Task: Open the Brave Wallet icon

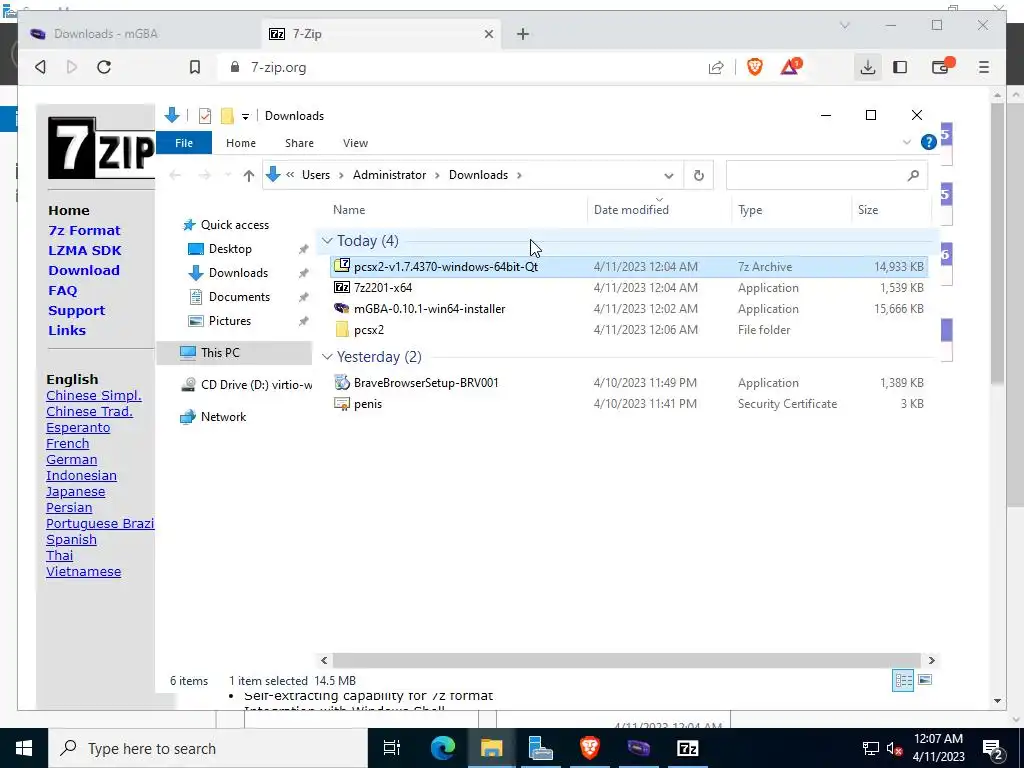Action: point(941,67)
